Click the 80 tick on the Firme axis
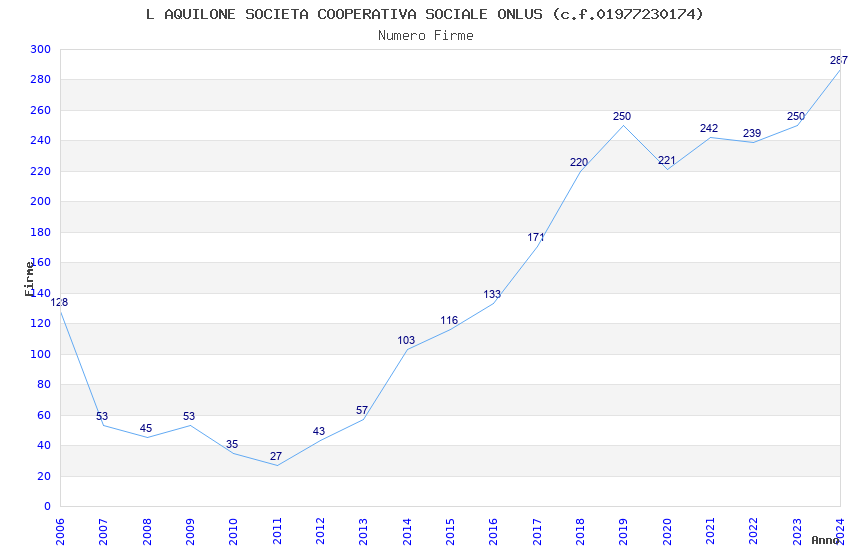 (x=43, y=385)
